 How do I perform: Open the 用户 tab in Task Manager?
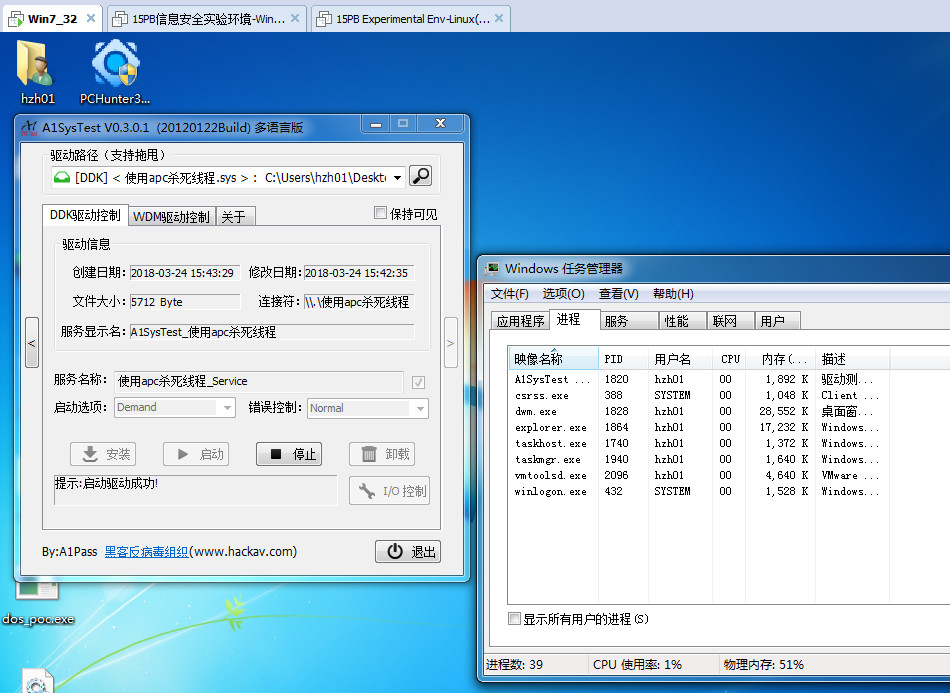coord(777,321)
